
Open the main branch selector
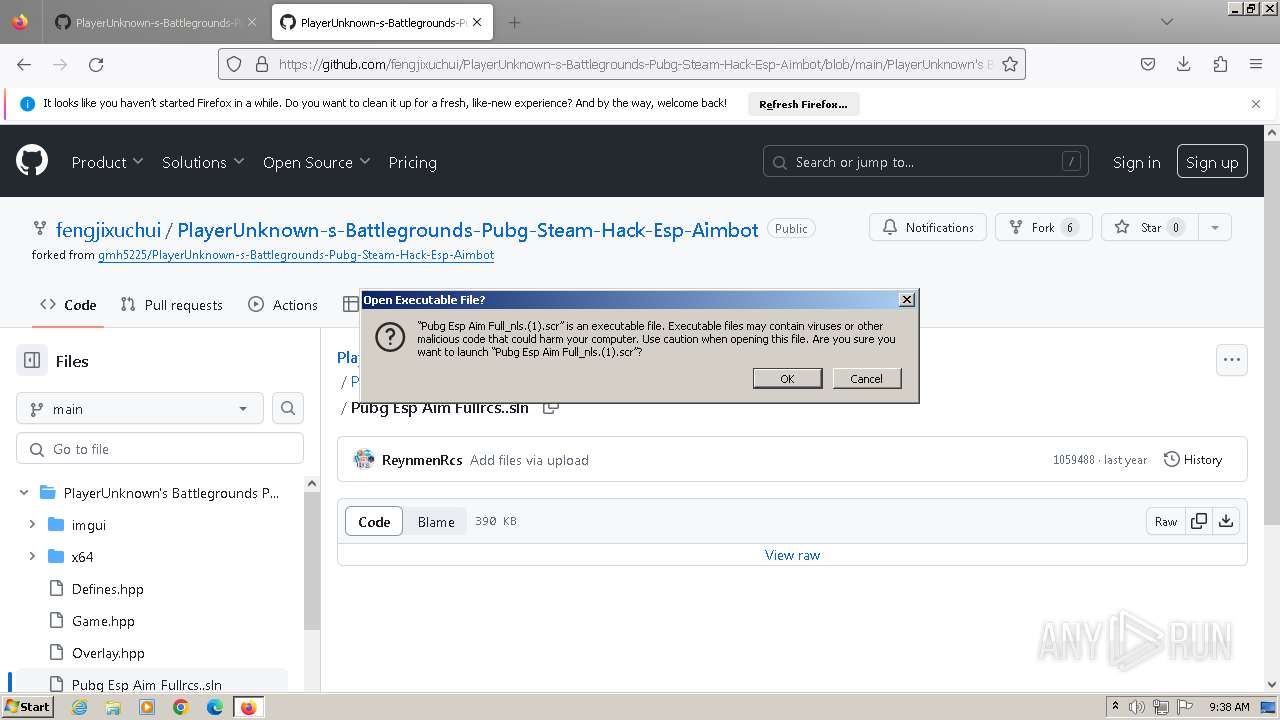click(140, 408)
